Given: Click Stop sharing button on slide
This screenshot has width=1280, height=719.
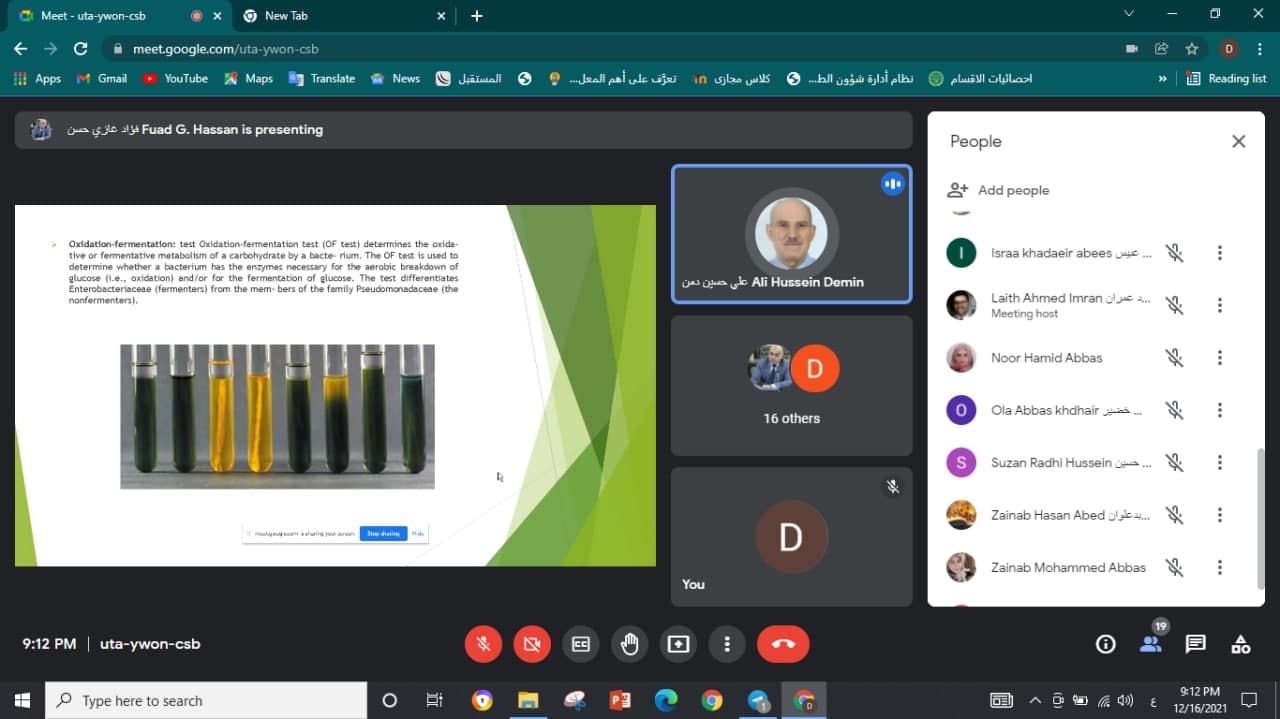Looking at the screenshot, I should pos(383,533).
